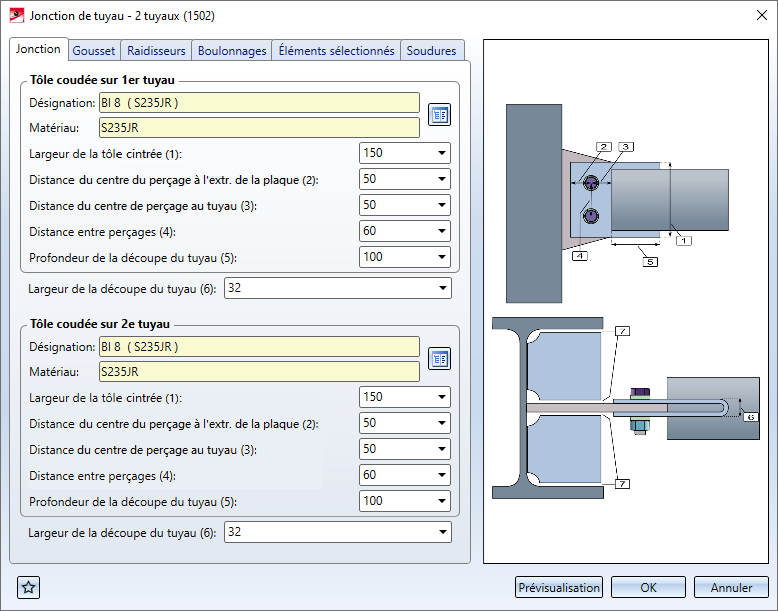This screenshot has width=778, height=611.
Task: Click the Prévisualisation button
Action: (x=559, y=588)
